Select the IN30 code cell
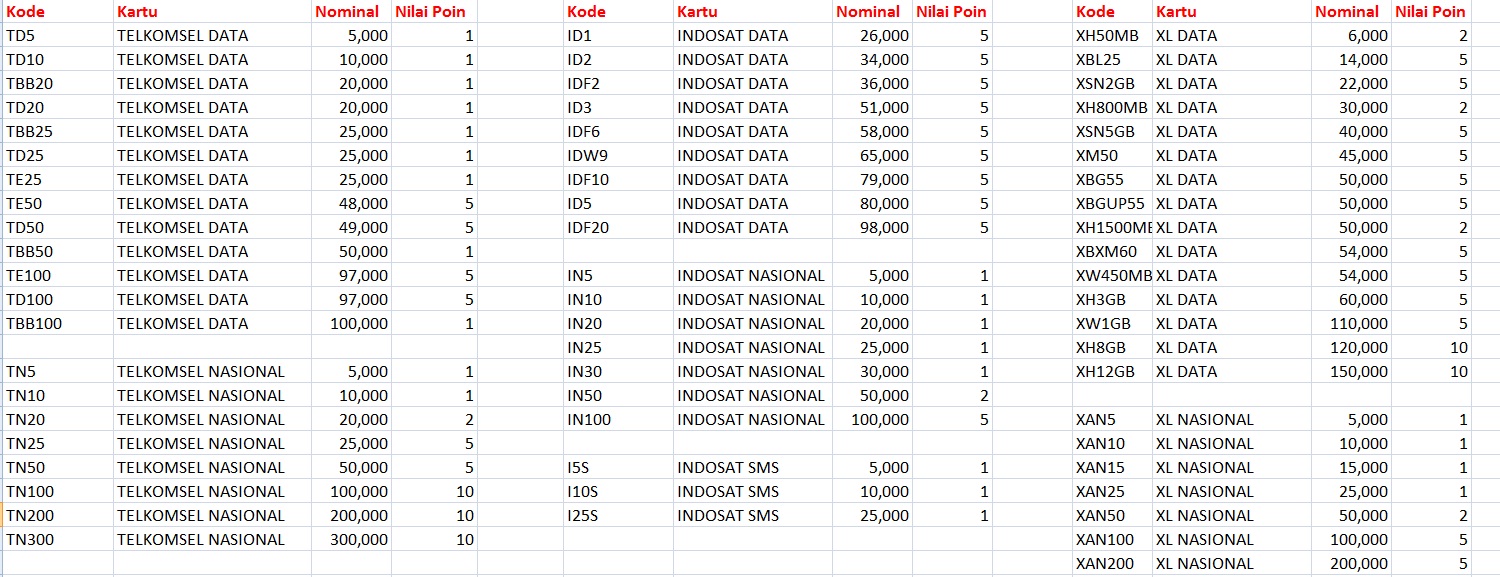 tap(618, 371)
